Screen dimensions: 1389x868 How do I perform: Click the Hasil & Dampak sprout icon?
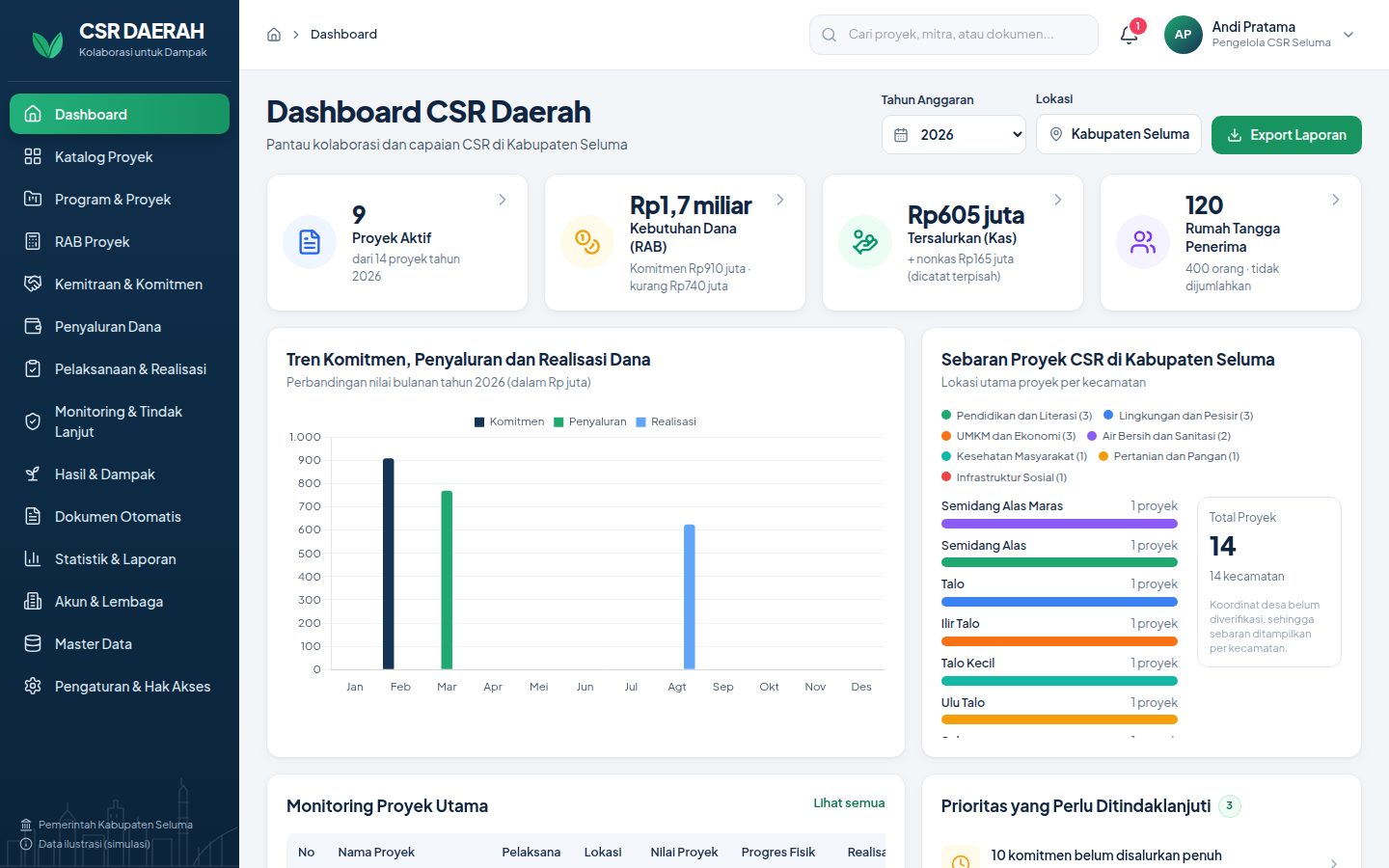coord(33,474)
